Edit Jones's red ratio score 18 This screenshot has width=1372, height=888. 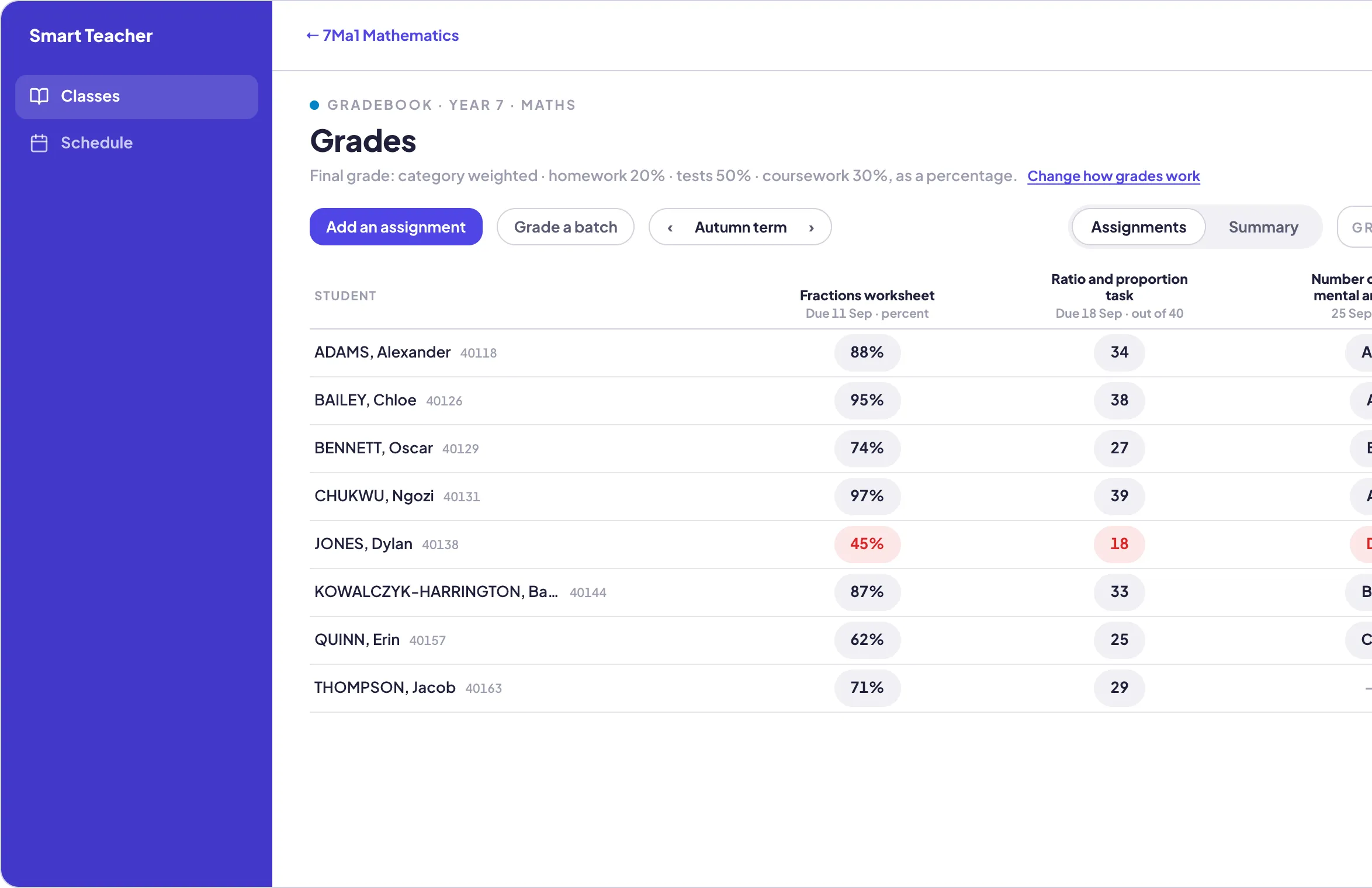coord(1120,544)
